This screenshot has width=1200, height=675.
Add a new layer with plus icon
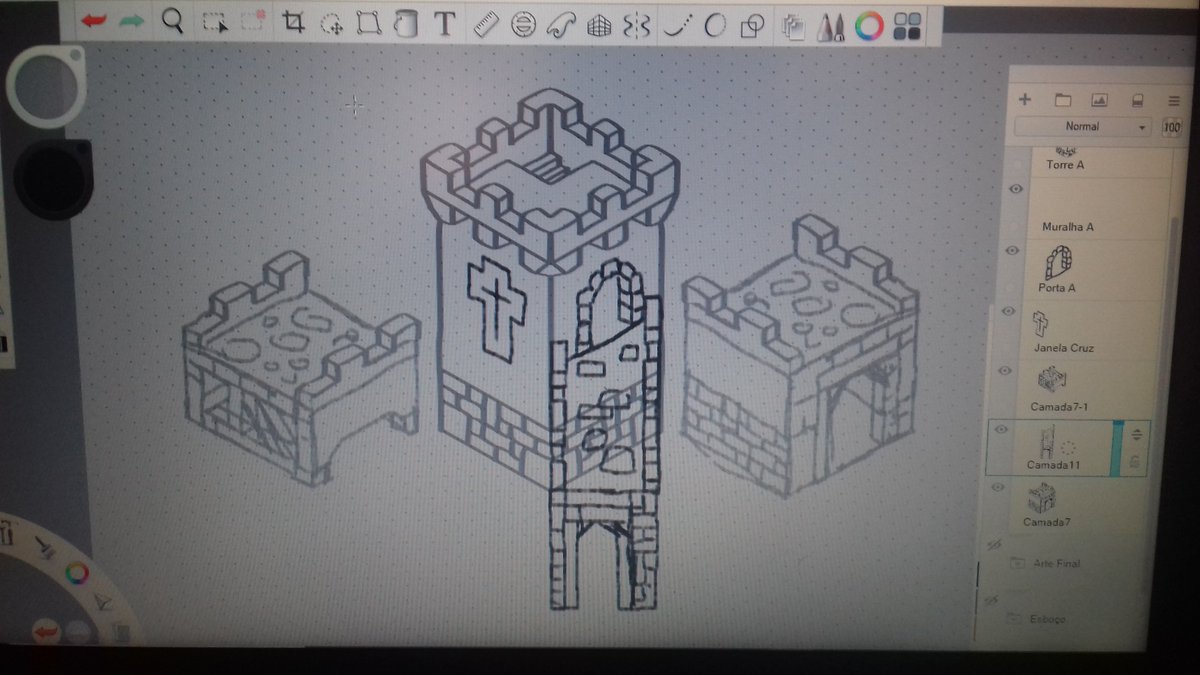click(1024, 100)
